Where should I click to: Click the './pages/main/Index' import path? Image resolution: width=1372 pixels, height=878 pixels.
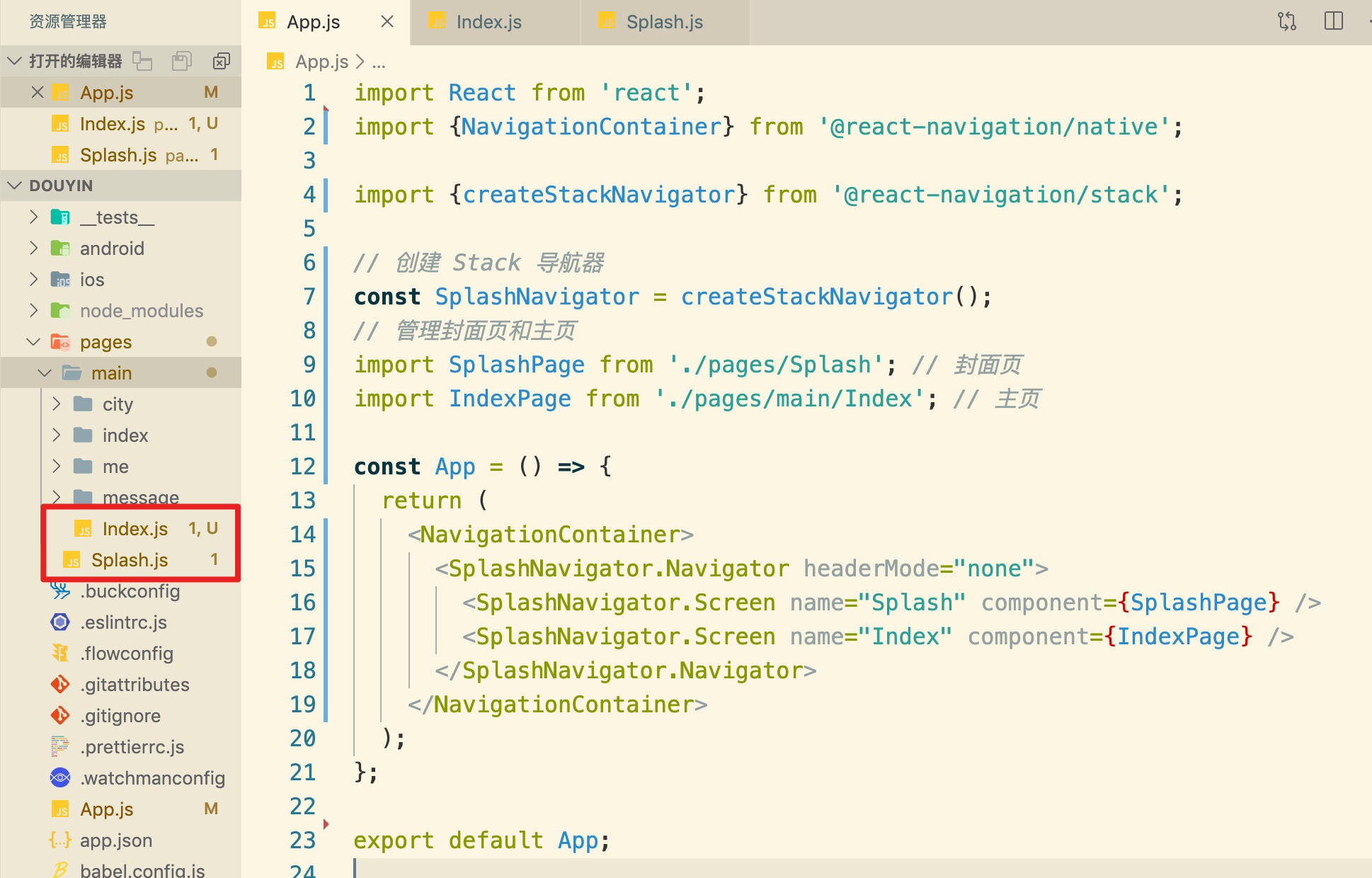point(789,399)
